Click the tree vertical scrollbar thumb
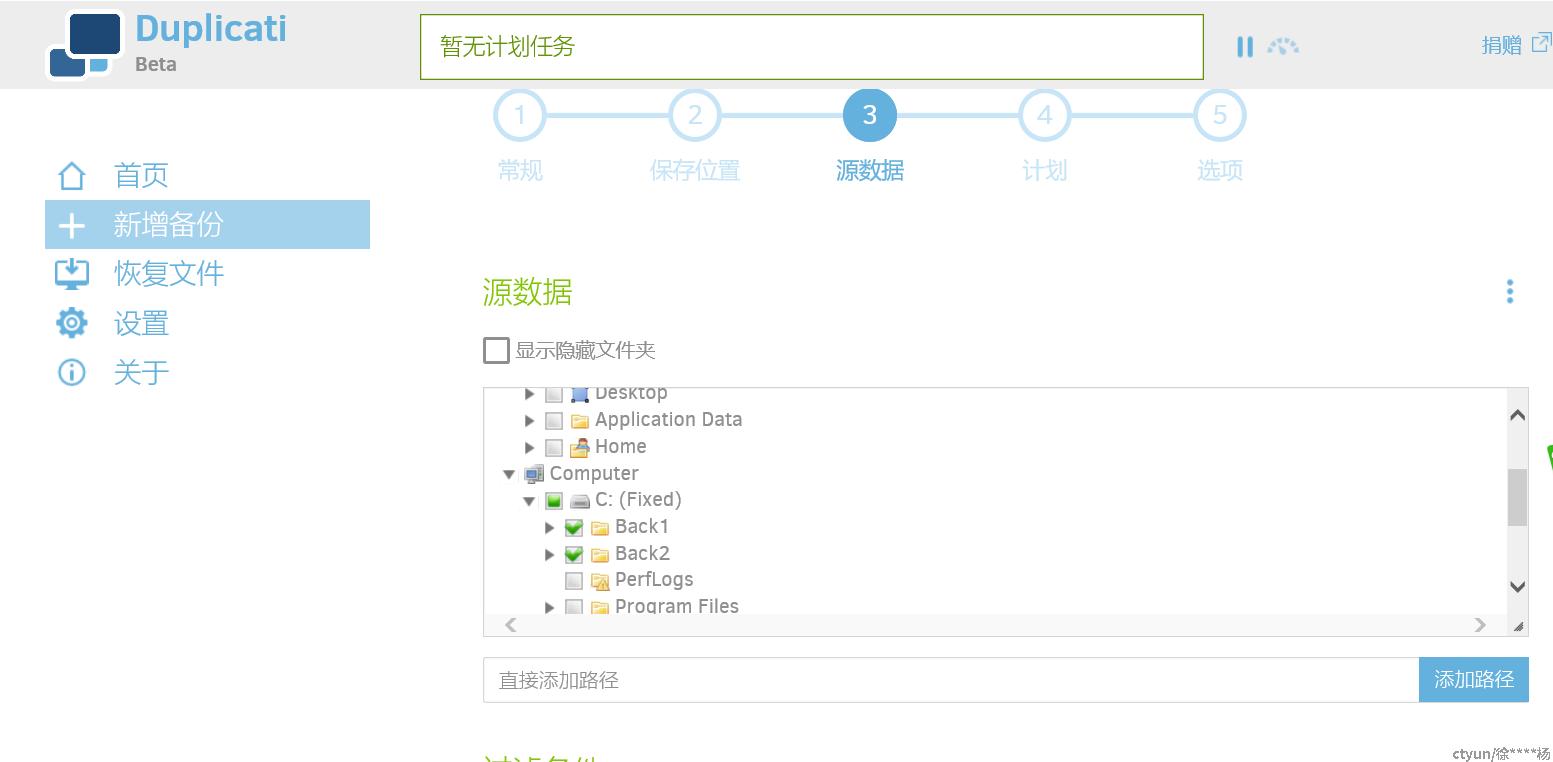The height and width of the screenshot is (762, 1553). [x=1517, y=497]
